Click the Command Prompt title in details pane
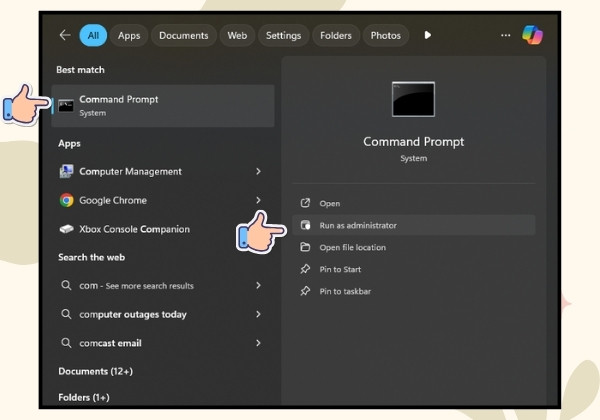This screenshot has height=420, width=600. 414,142
